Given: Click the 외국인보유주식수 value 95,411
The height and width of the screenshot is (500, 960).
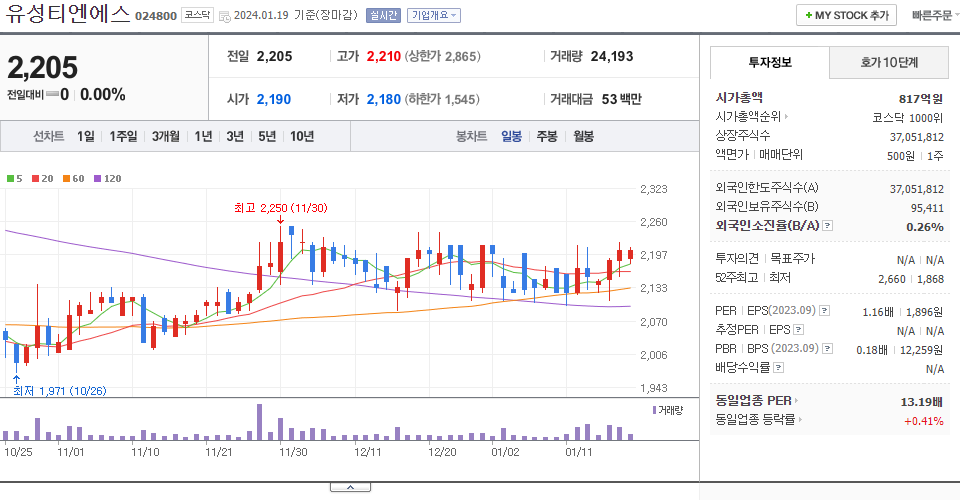Looking at the screenshot, I should [927, 208].
